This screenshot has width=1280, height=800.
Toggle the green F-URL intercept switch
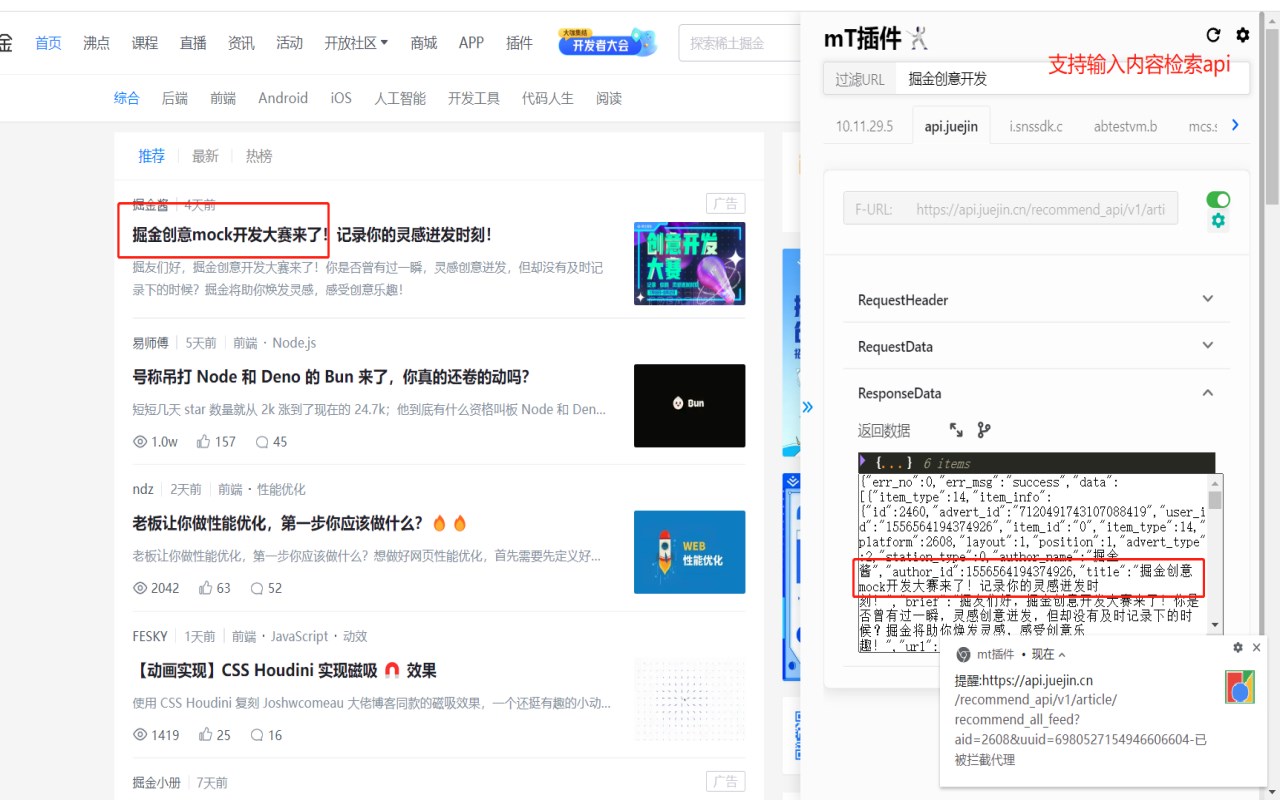1218,200
